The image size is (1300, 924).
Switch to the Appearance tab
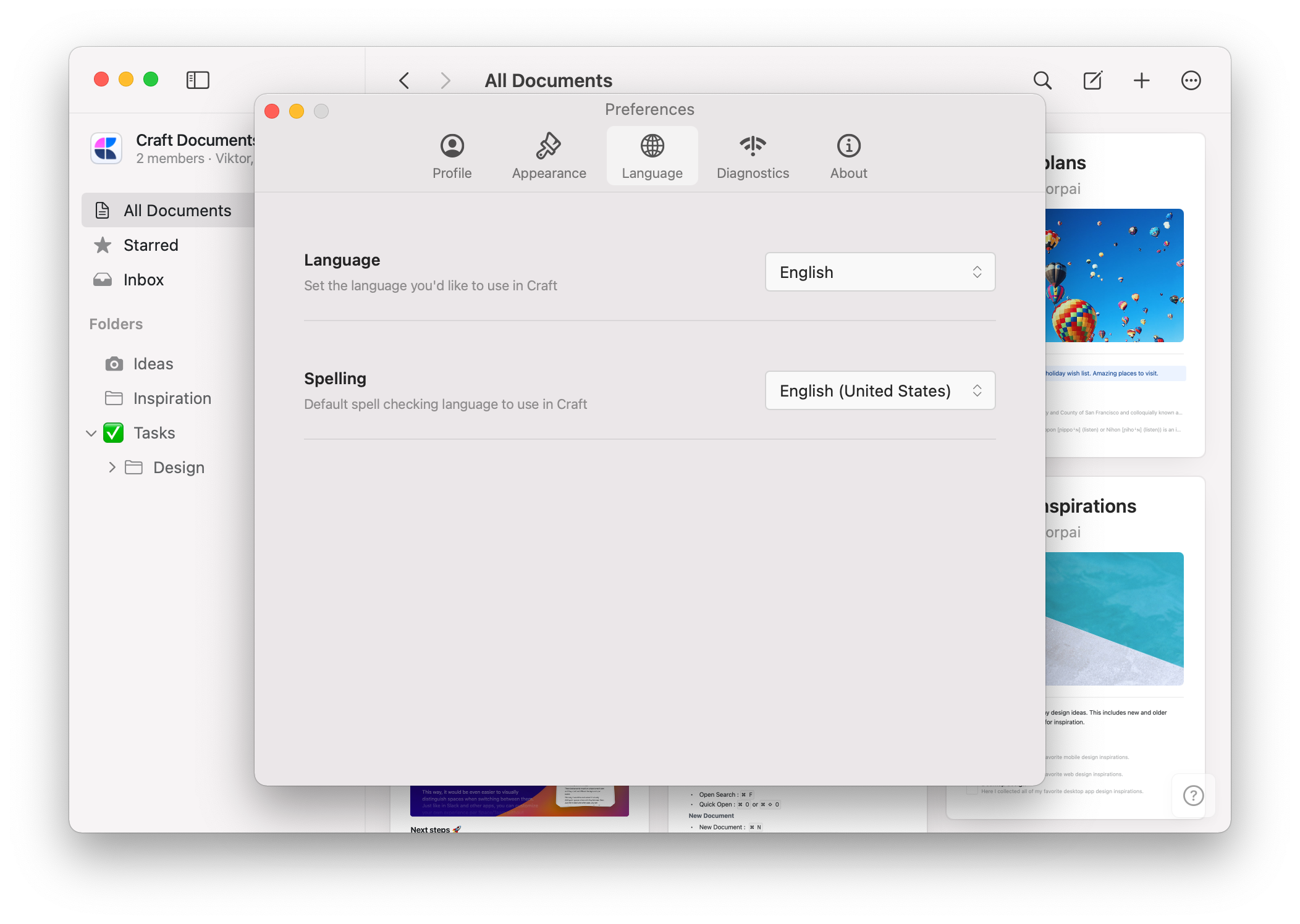[548, 155]
